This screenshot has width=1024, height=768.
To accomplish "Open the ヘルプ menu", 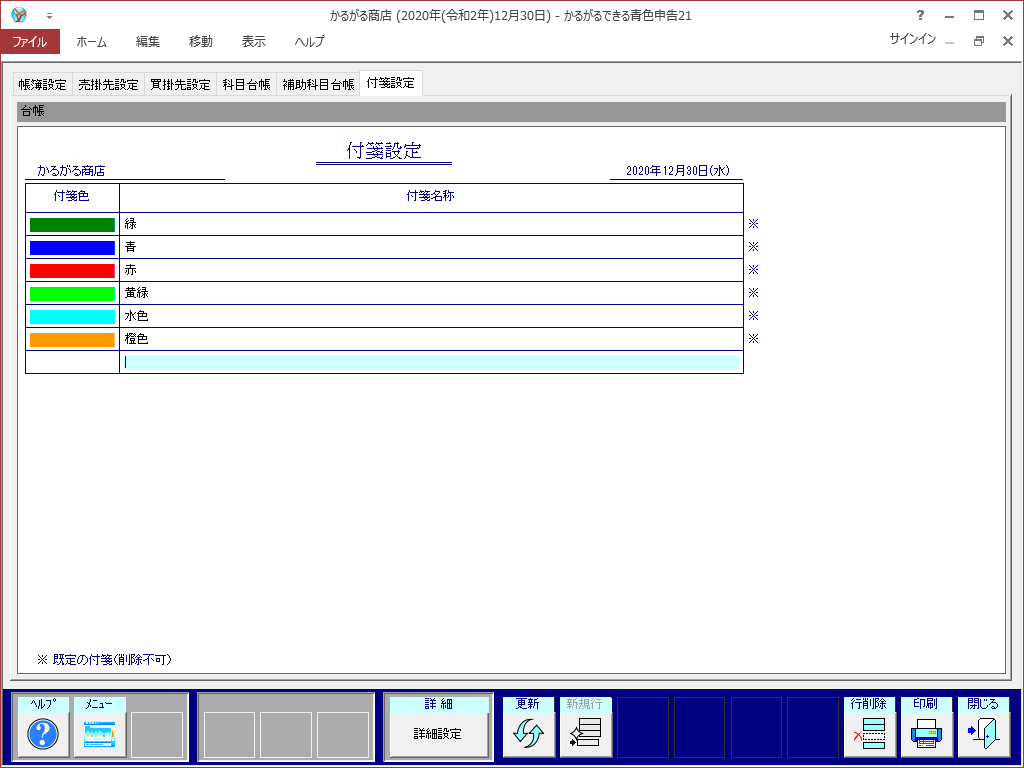I will [310, 42].
